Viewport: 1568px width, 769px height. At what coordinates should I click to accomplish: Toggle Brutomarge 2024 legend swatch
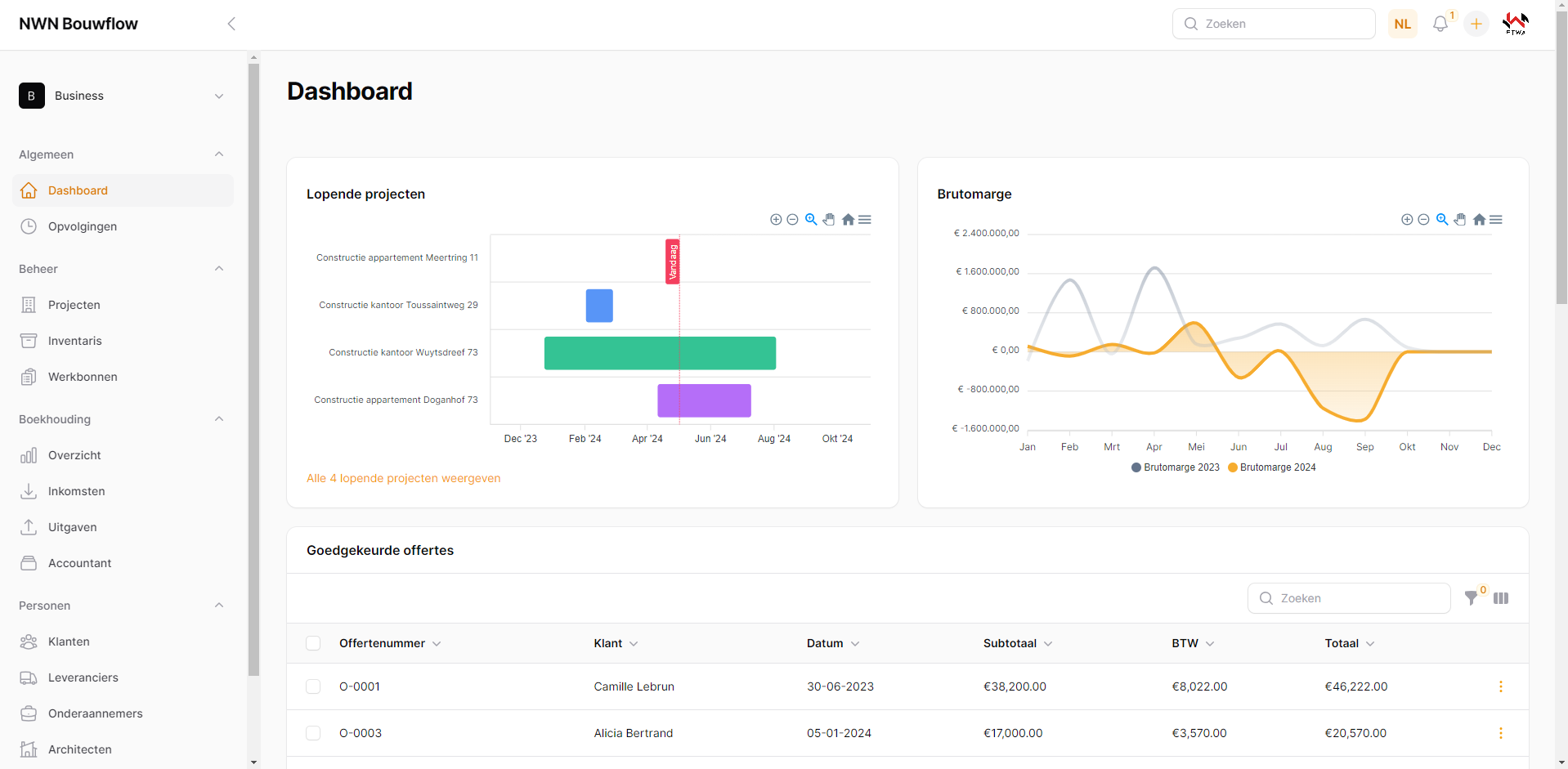[1233, 467]
